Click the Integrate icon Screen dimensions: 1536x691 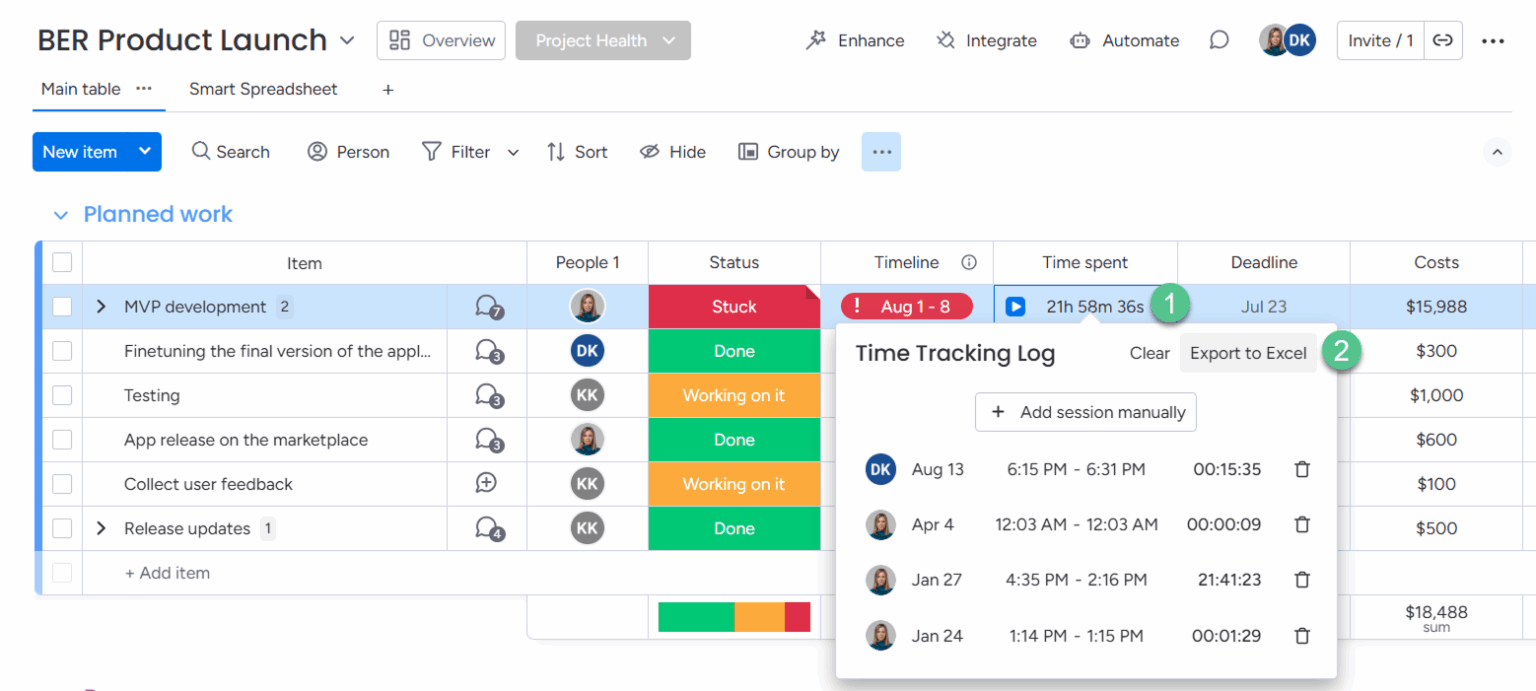[x=986, y=40]
